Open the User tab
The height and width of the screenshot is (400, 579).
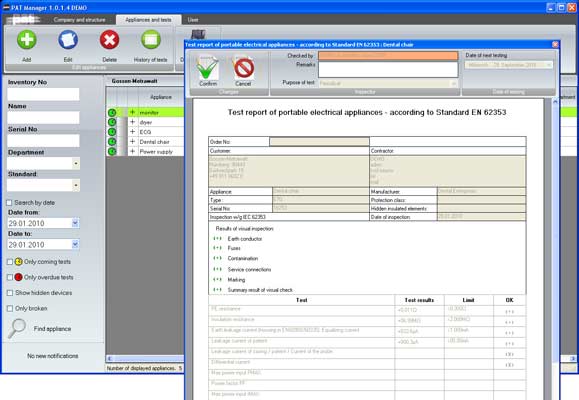[193, 20]
